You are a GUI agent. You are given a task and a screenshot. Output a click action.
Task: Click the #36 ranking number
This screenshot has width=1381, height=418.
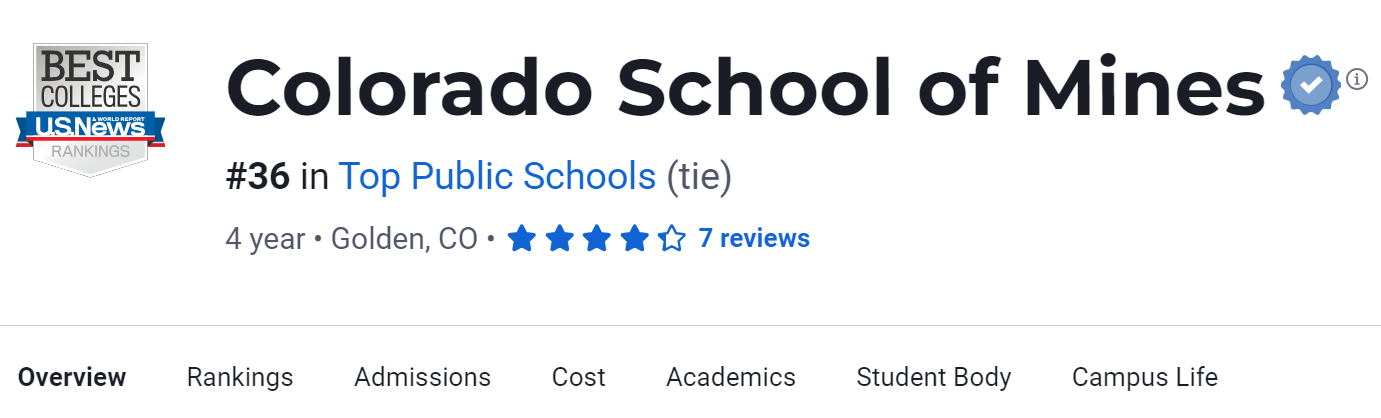[258, 177]
